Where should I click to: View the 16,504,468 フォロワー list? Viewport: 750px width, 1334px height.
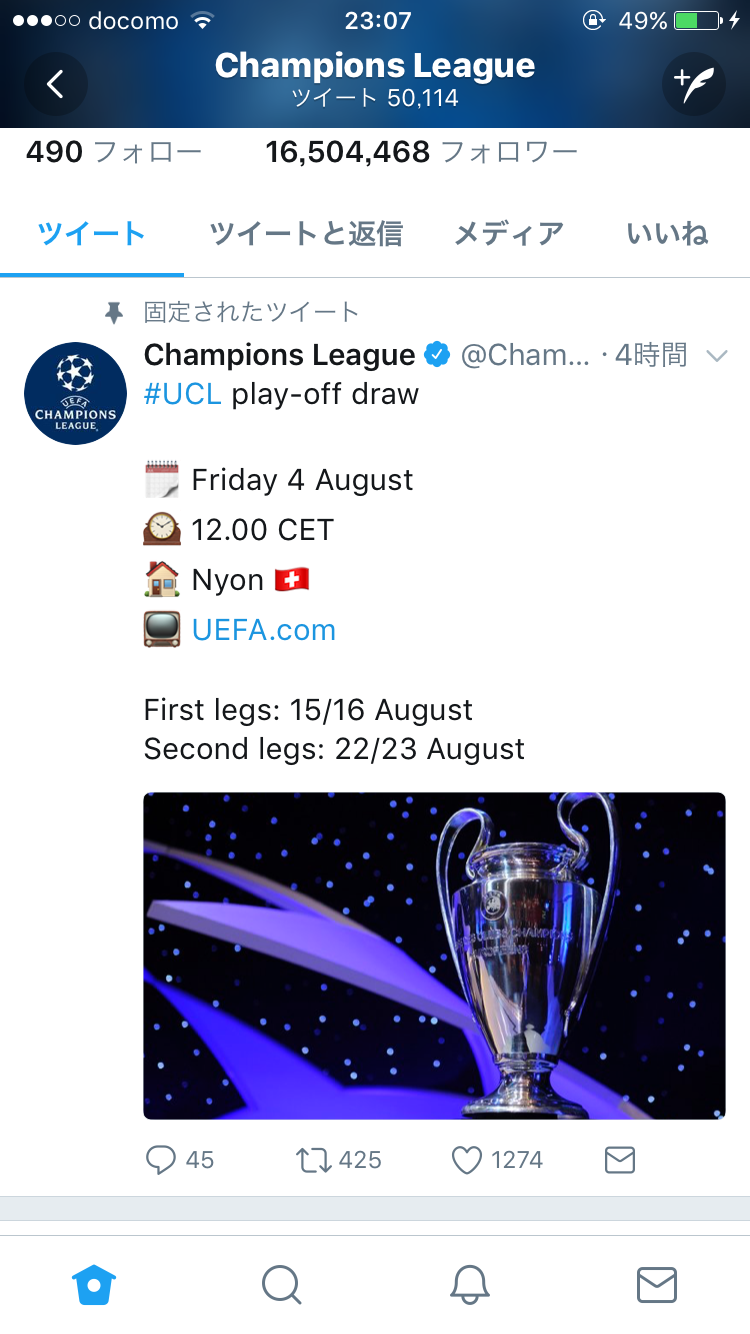pos(421,152)
